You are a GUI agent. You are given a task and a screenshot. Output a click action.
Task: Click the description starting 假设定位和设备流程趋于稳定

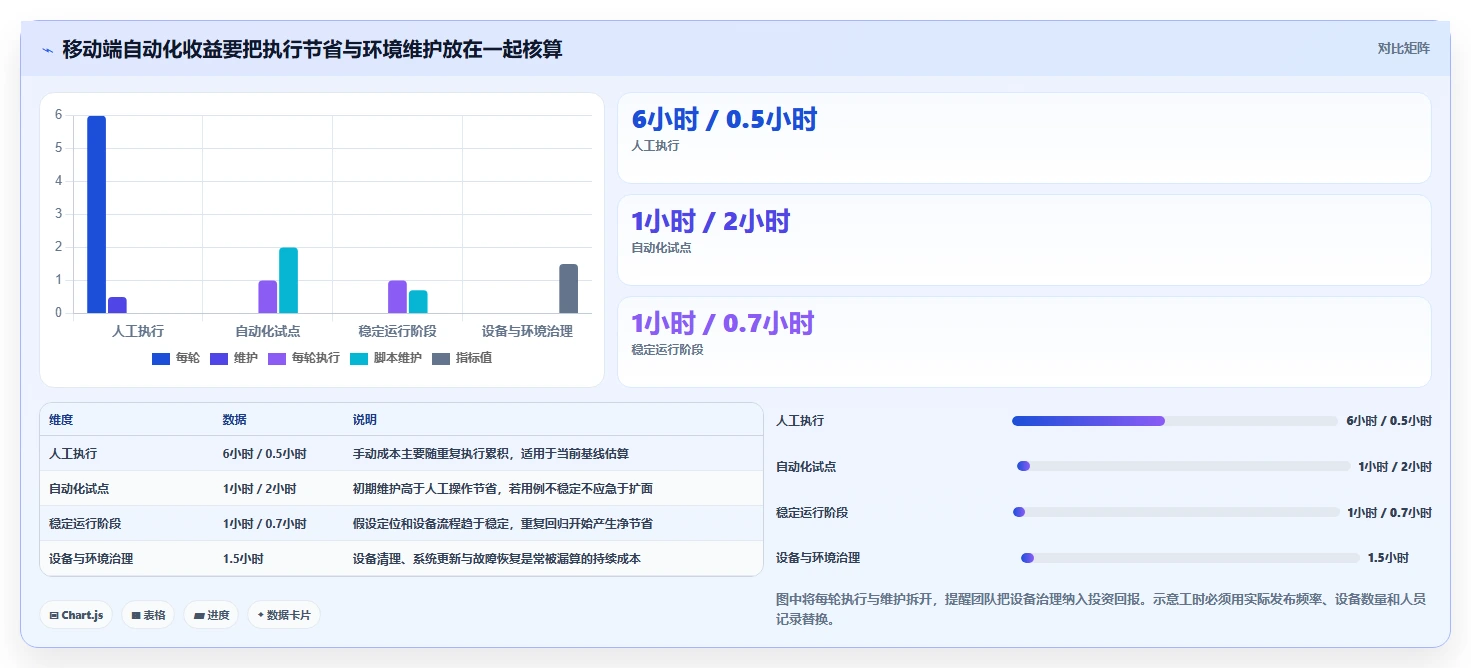click(502, 524)
